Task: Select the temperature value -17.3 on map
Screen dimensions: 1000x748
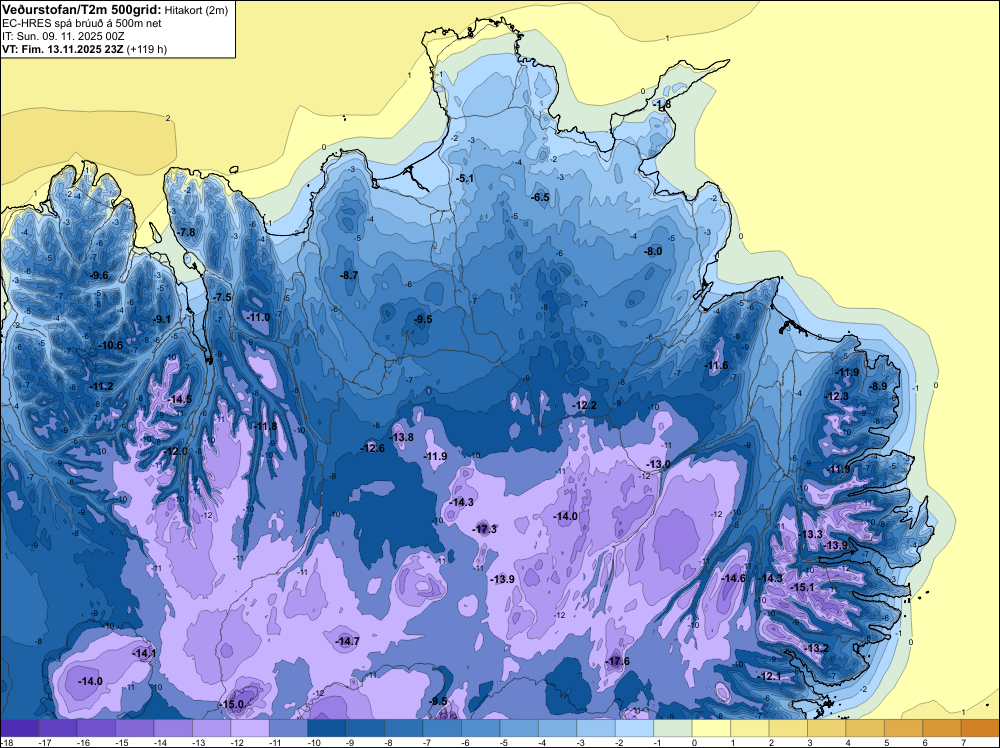Action: [484, 529]
